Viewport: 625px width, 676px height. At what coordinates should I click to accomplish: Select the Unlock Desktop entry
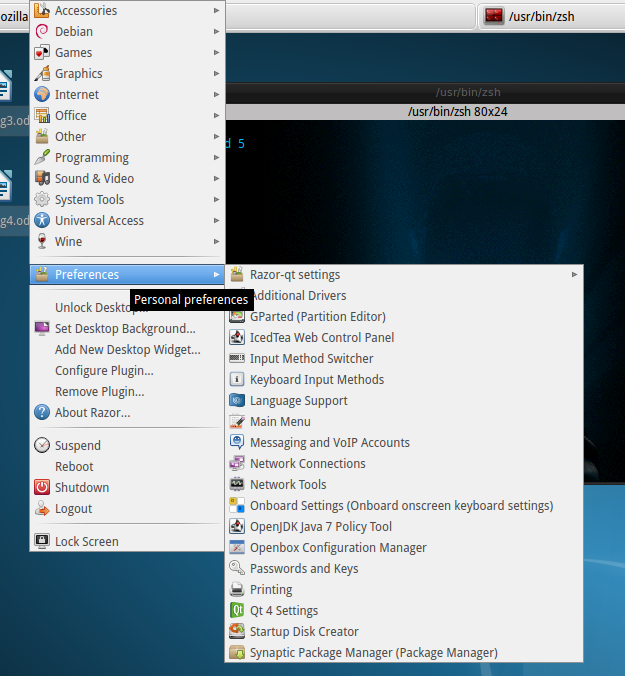click(127, 307)
